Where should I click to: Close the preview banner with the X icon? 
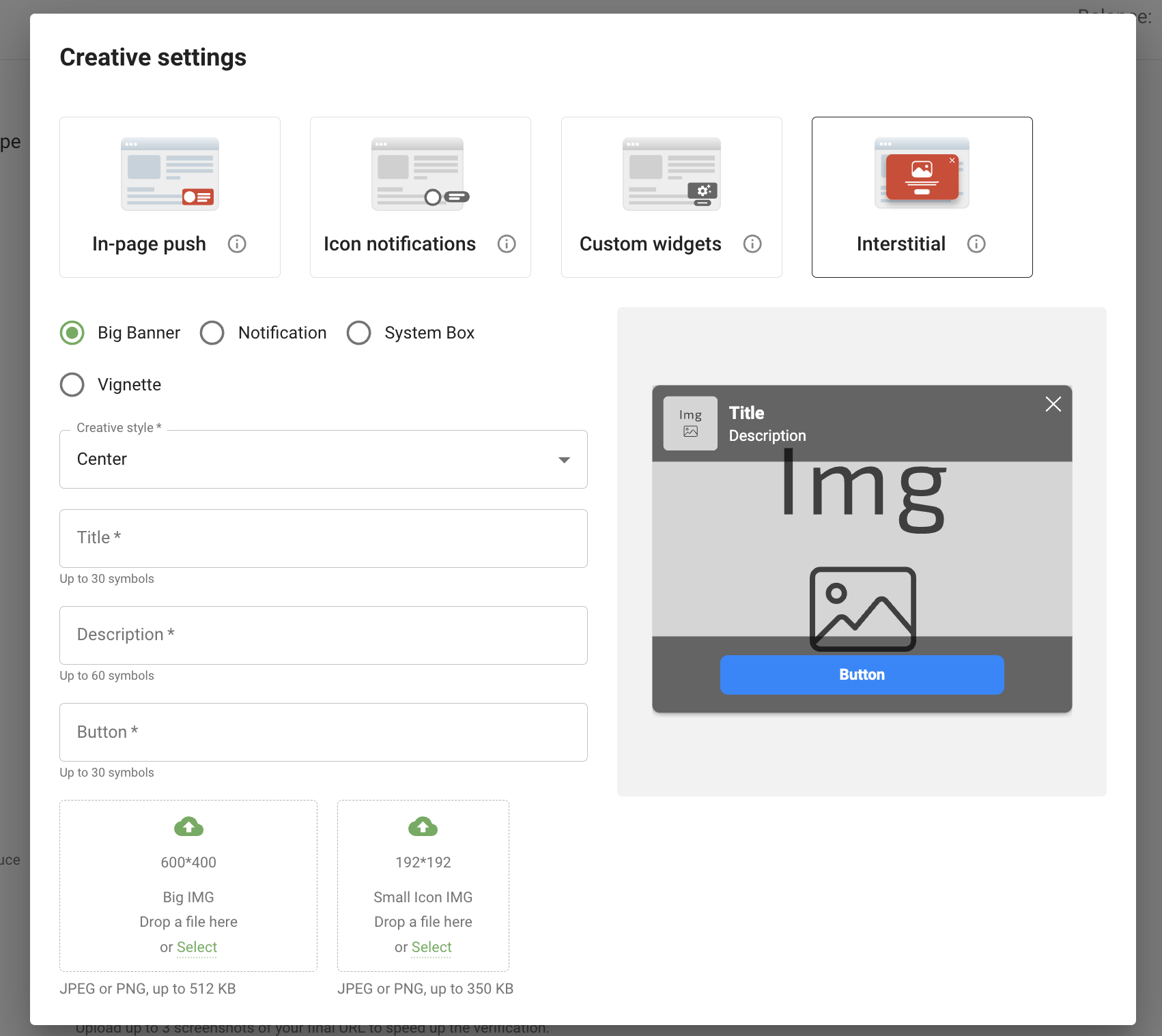[1053, 404]
